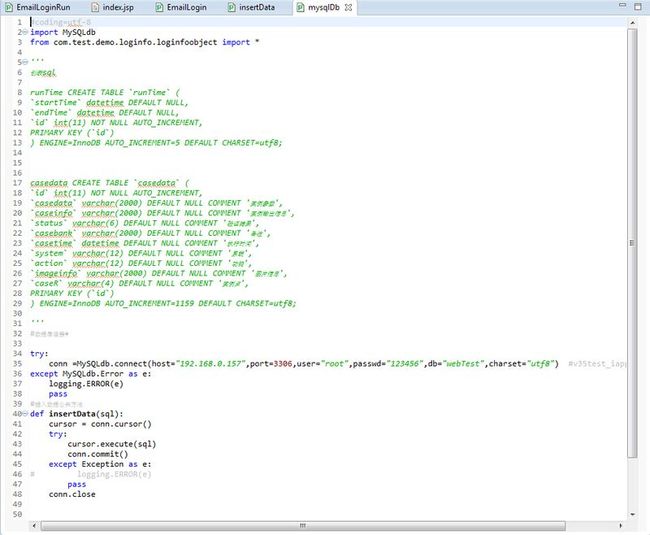Click the vertical scrollbar thumb
Screen dimensions: 650x535
633,242
